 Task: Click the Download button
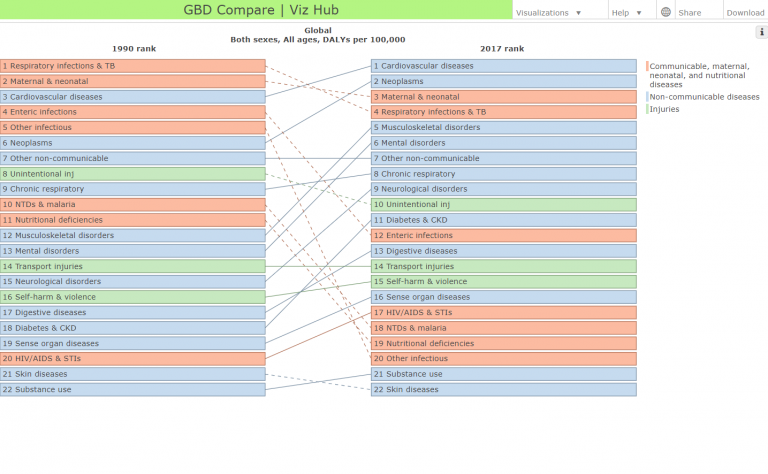(745, 13)
